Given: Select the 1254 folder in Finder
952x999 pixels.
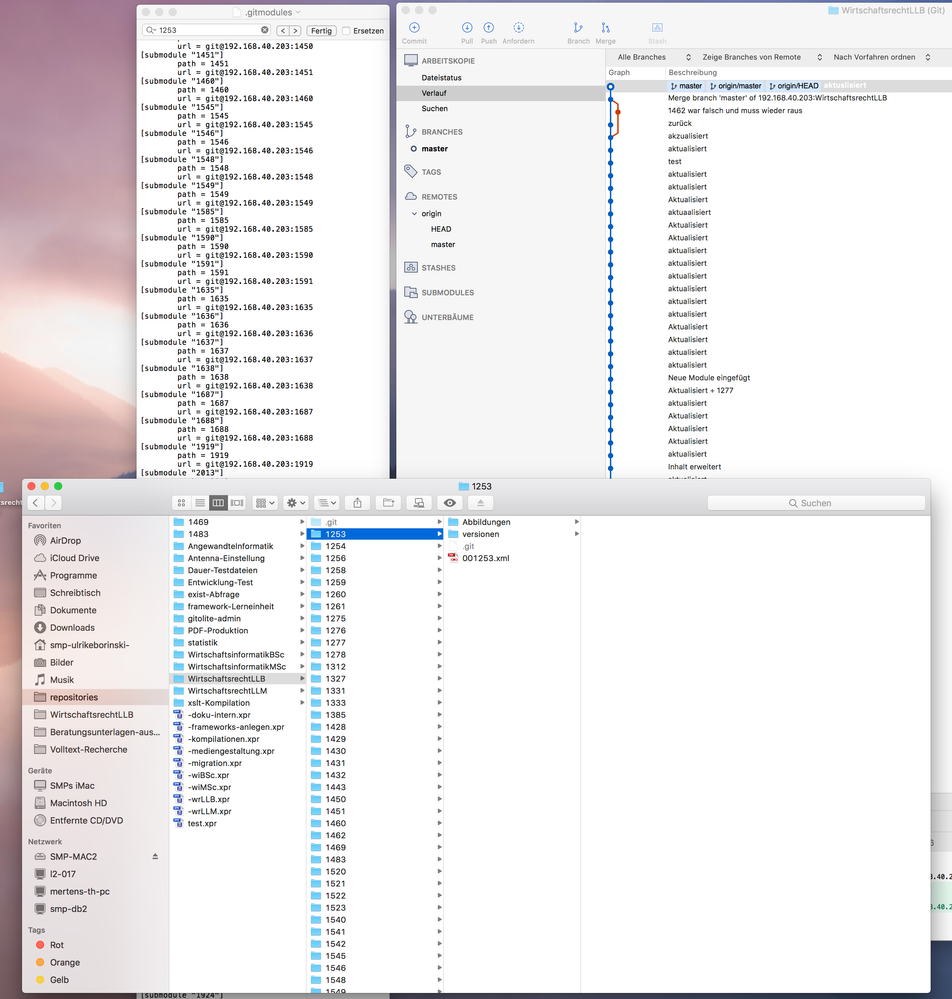Looking at the screenshot, I should [336, 546].
